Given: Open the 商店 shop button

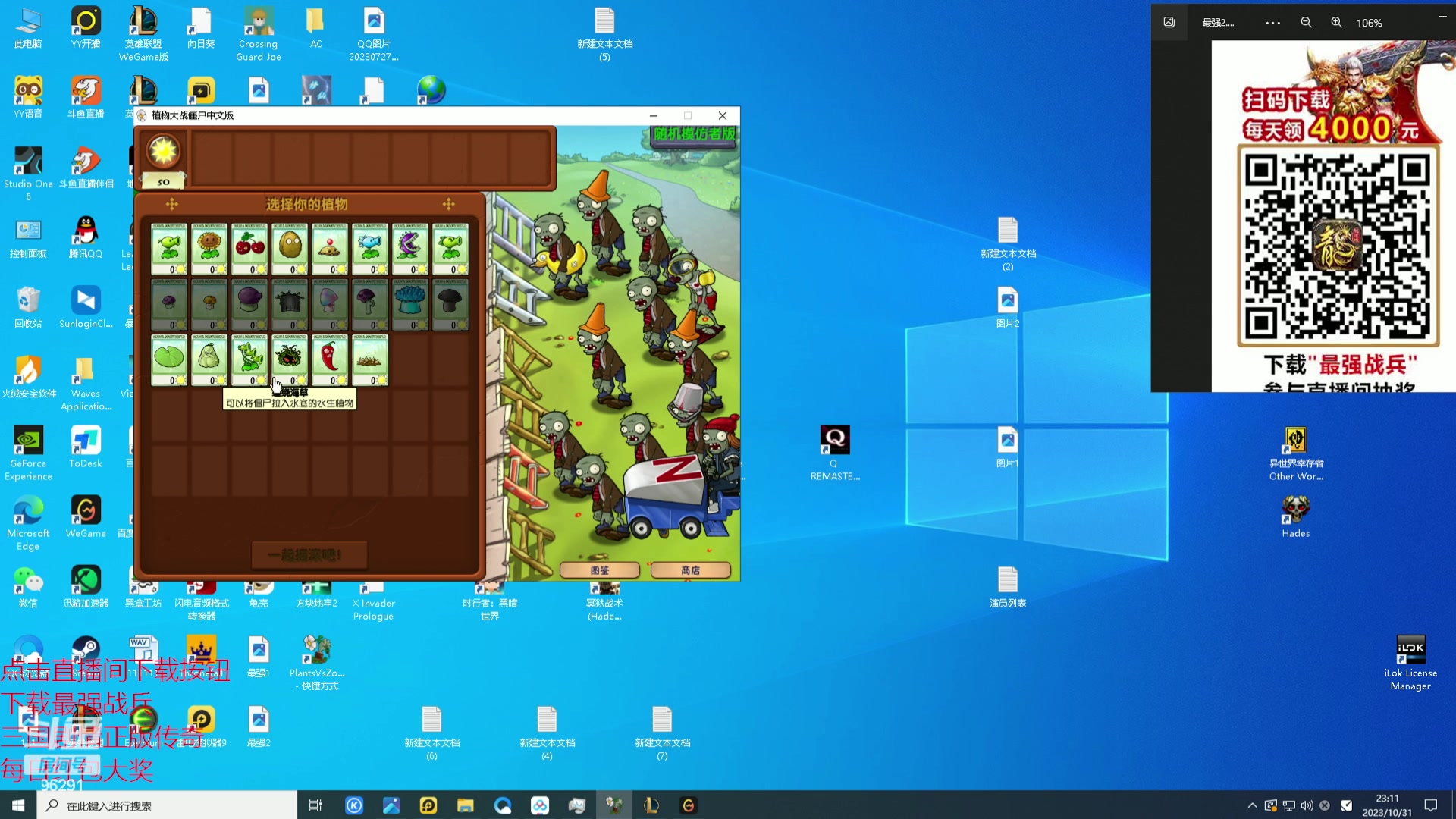Looking at the screenshot, I should (x=690, y=570).
